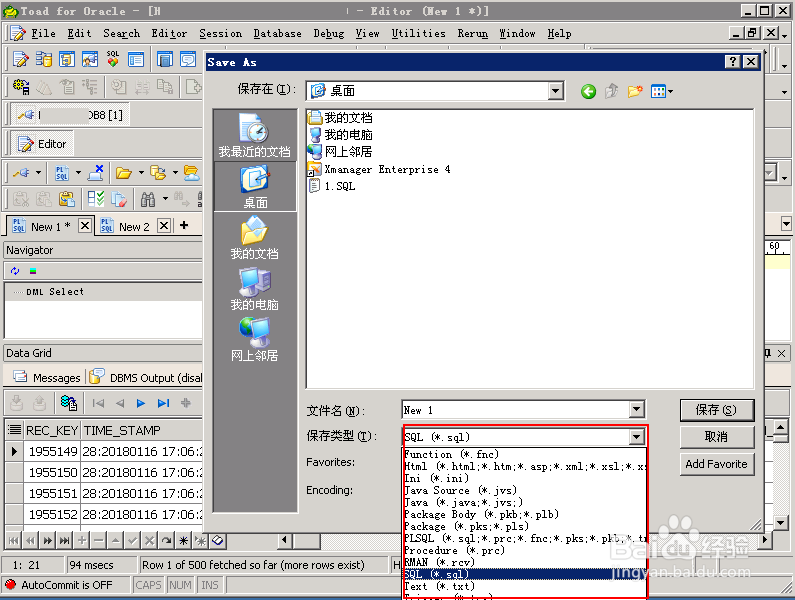Open dropdown arrow next to PL SQL icon
The width and height of the screenshot is (795, 600).
click(78, 173)
